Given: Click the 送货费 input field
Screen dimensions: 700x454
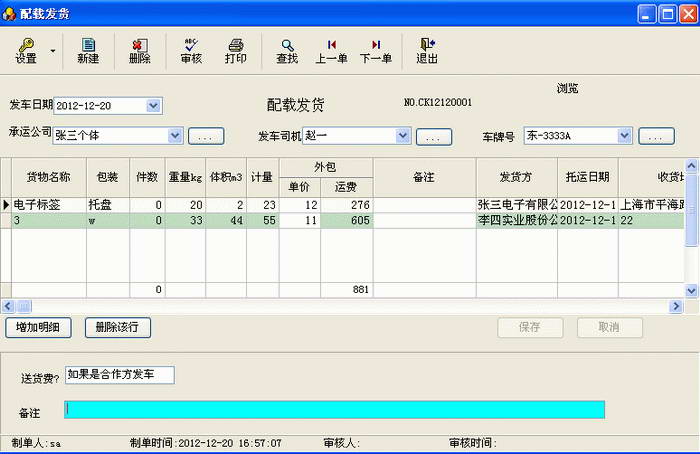Looking at the screenshot, I should tap(120, 375).
